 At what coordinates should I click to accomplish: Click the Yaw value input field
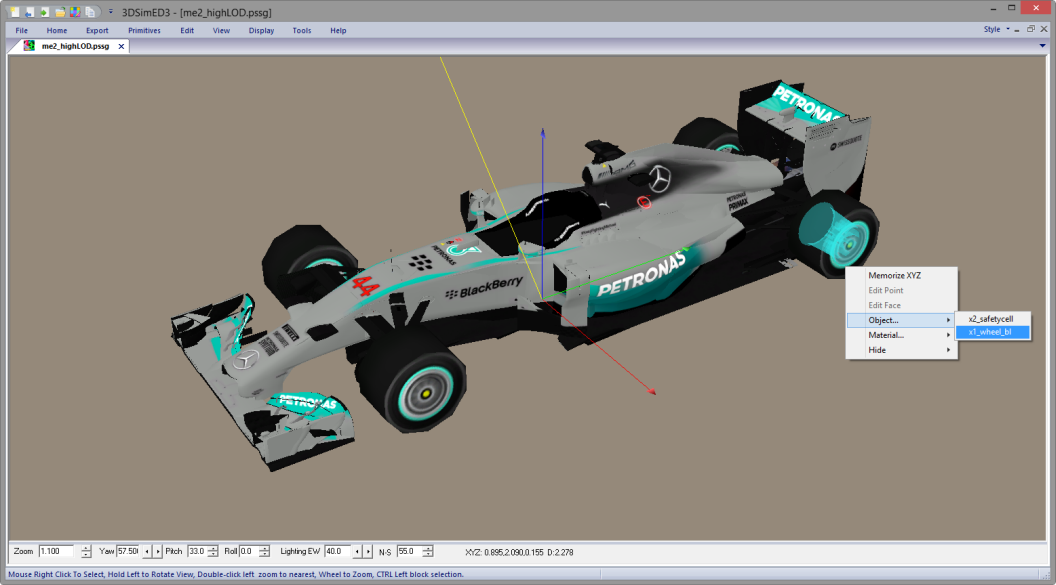pos(128,551)
